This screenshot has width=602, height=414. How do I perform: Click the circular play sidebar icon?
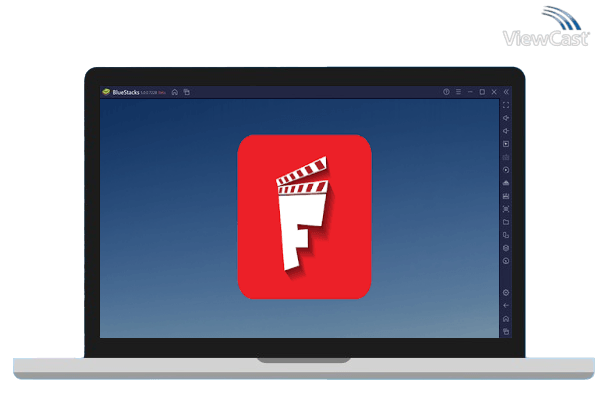click(x=506, y=170)
